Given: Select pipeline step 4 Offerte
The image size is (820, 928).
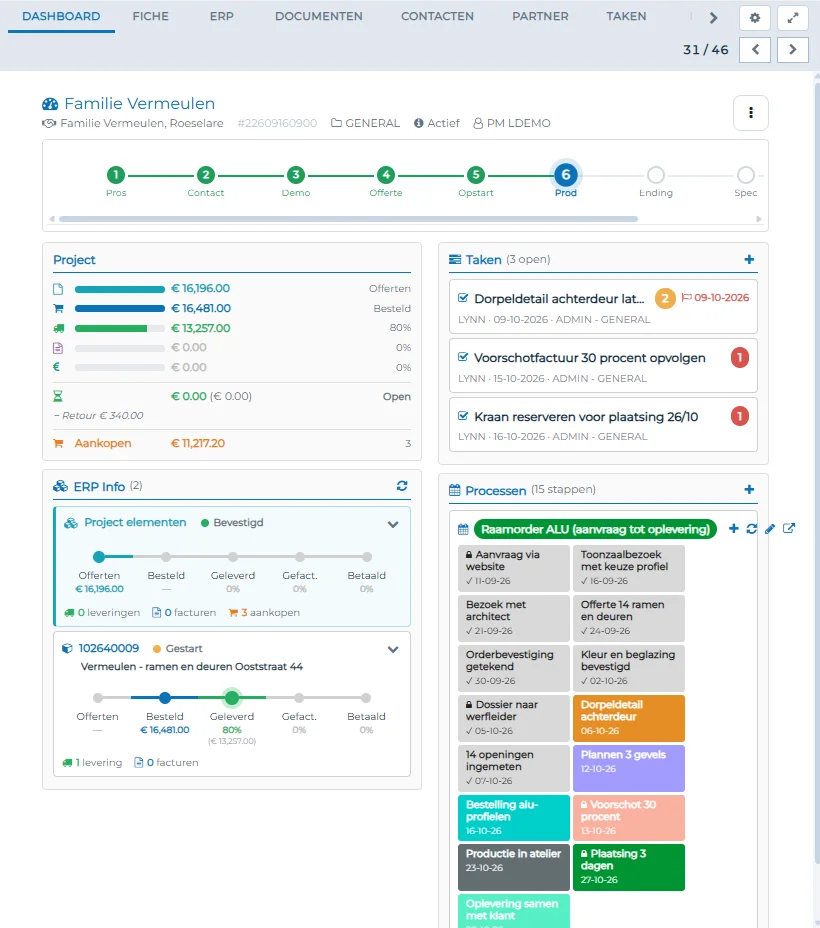Looking at the screenshot, I should pos(386,175).
